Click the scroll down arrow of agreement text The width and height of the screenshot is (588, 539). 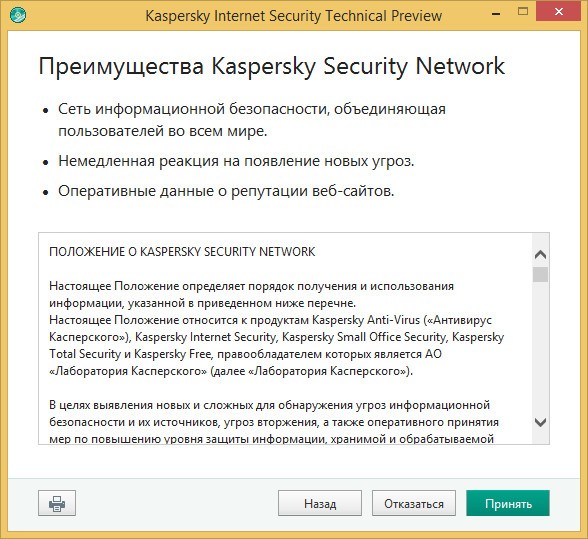(x=540, y=422)
